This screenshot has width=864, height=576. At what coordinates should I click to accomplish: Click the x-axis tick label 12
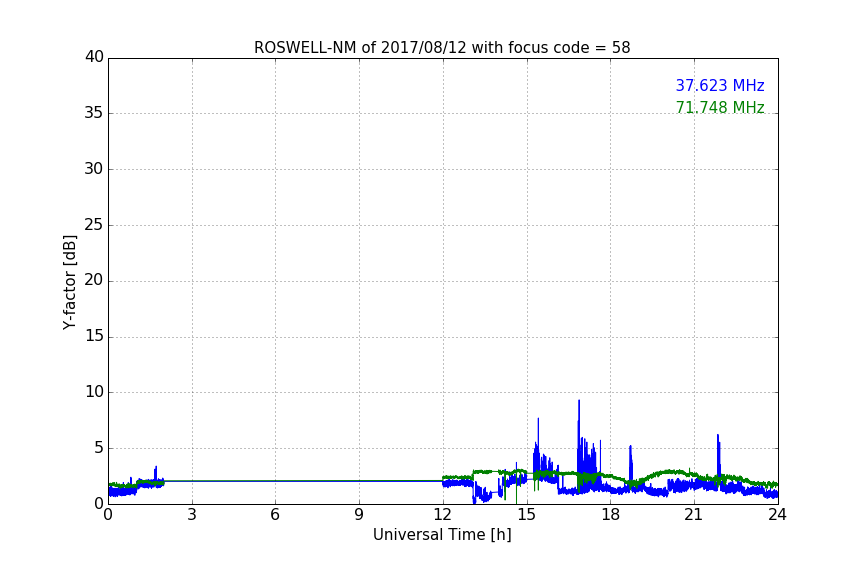coord(442,515)
